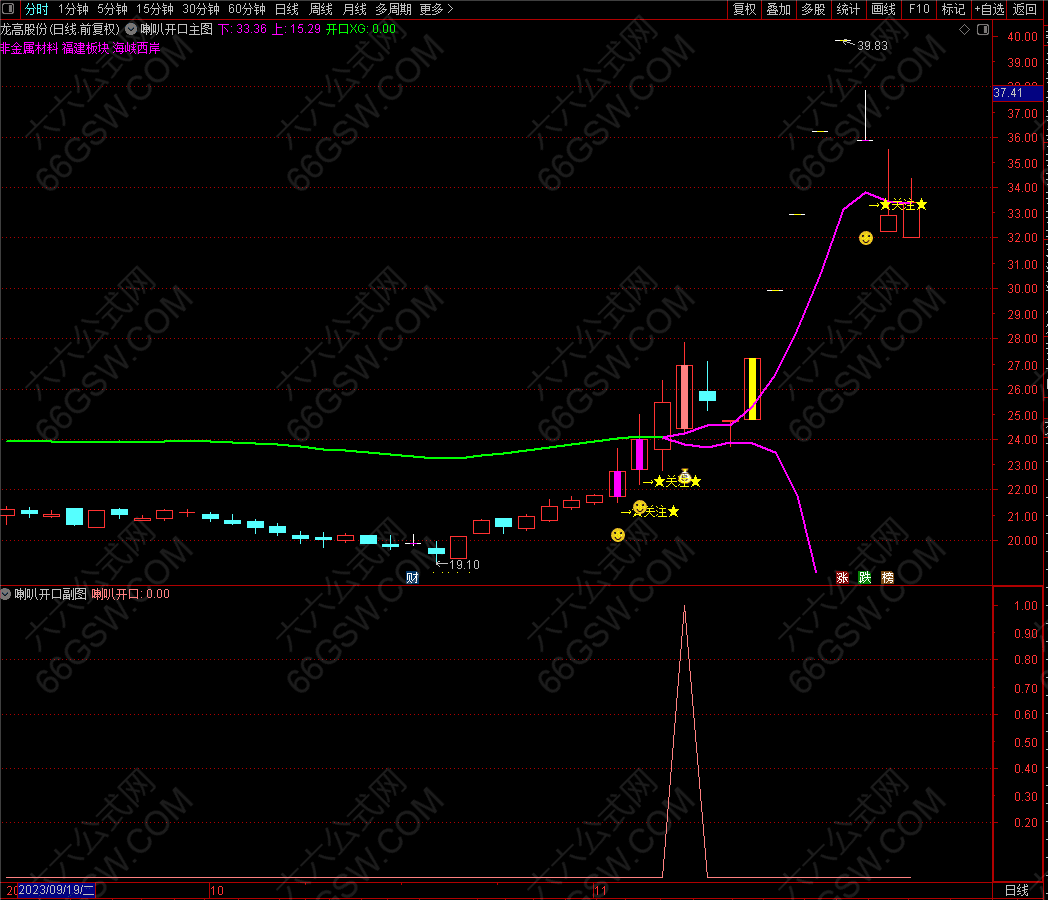Expand the 喇叭开口主图 indicator dropdown
The height and width of the screenshot is (900, 1048).
131,29
